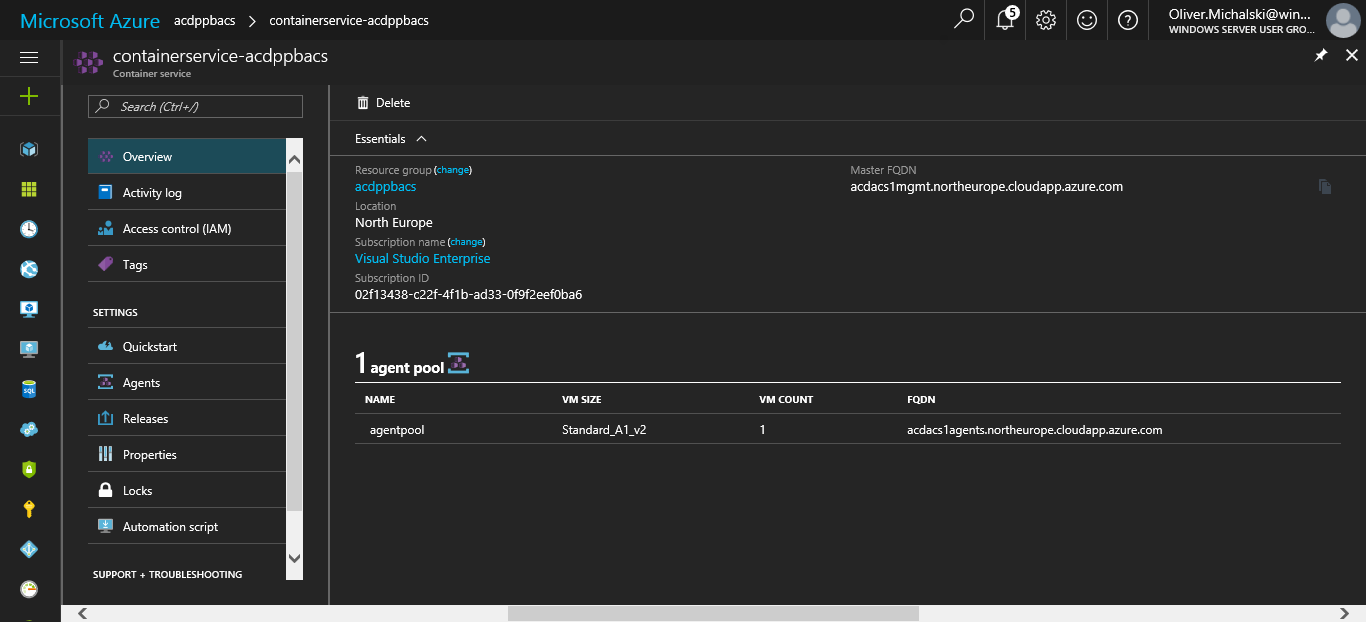Open the Activity log menu item
Image resolution: width=1366 pixels, height=622 pixels.
187,192
